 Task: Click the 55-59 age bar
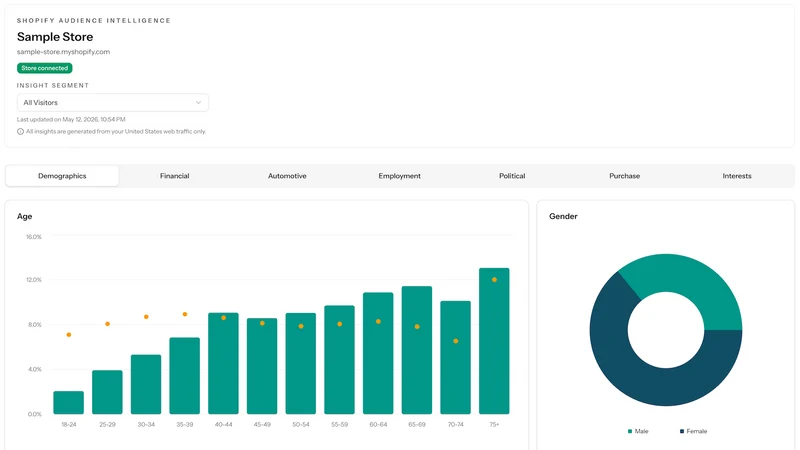[339, 360]
